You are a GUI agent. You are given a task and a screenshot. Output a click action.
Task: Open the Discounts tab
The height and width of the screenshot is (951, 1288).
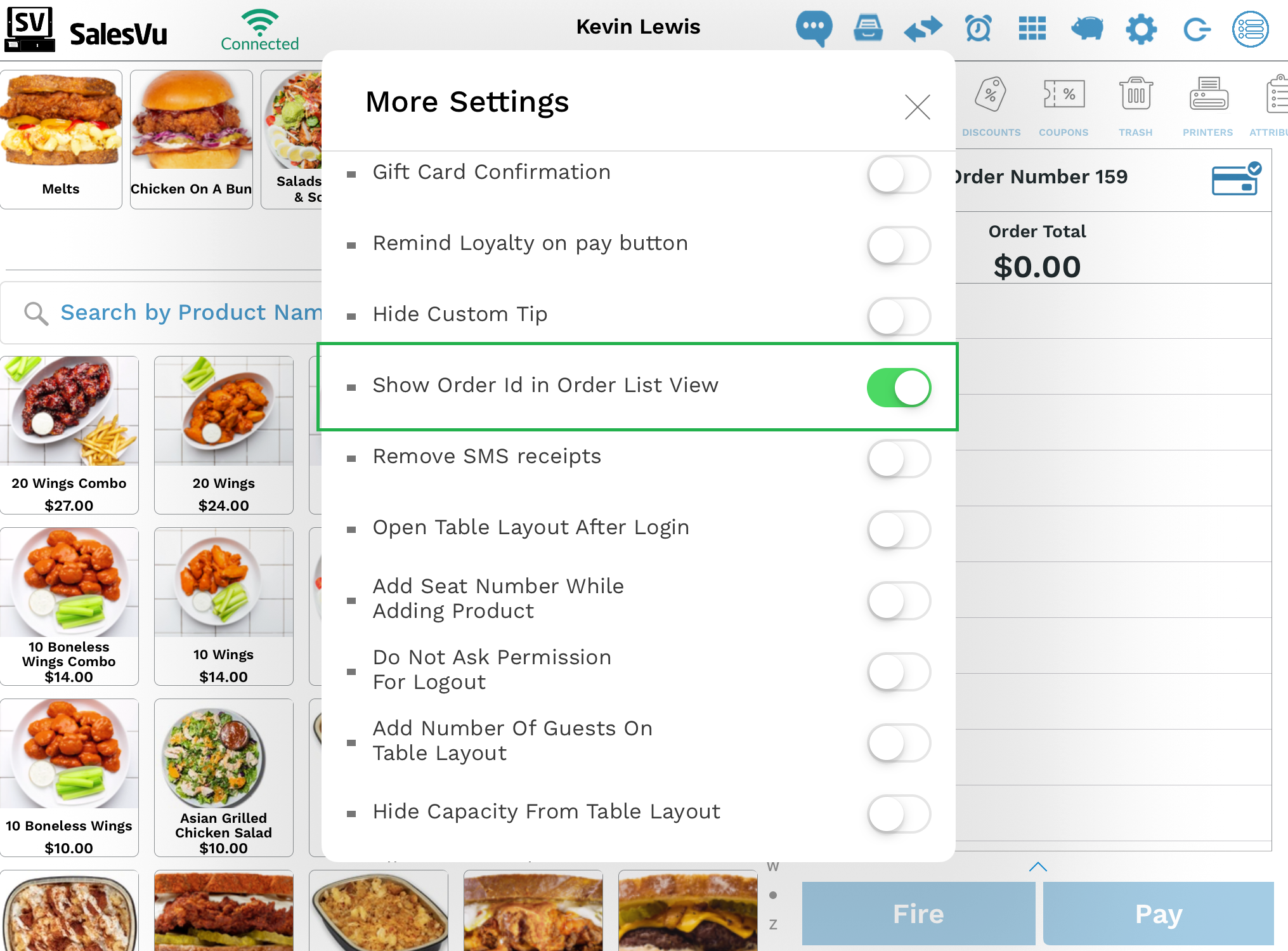[x=991, y=107]
